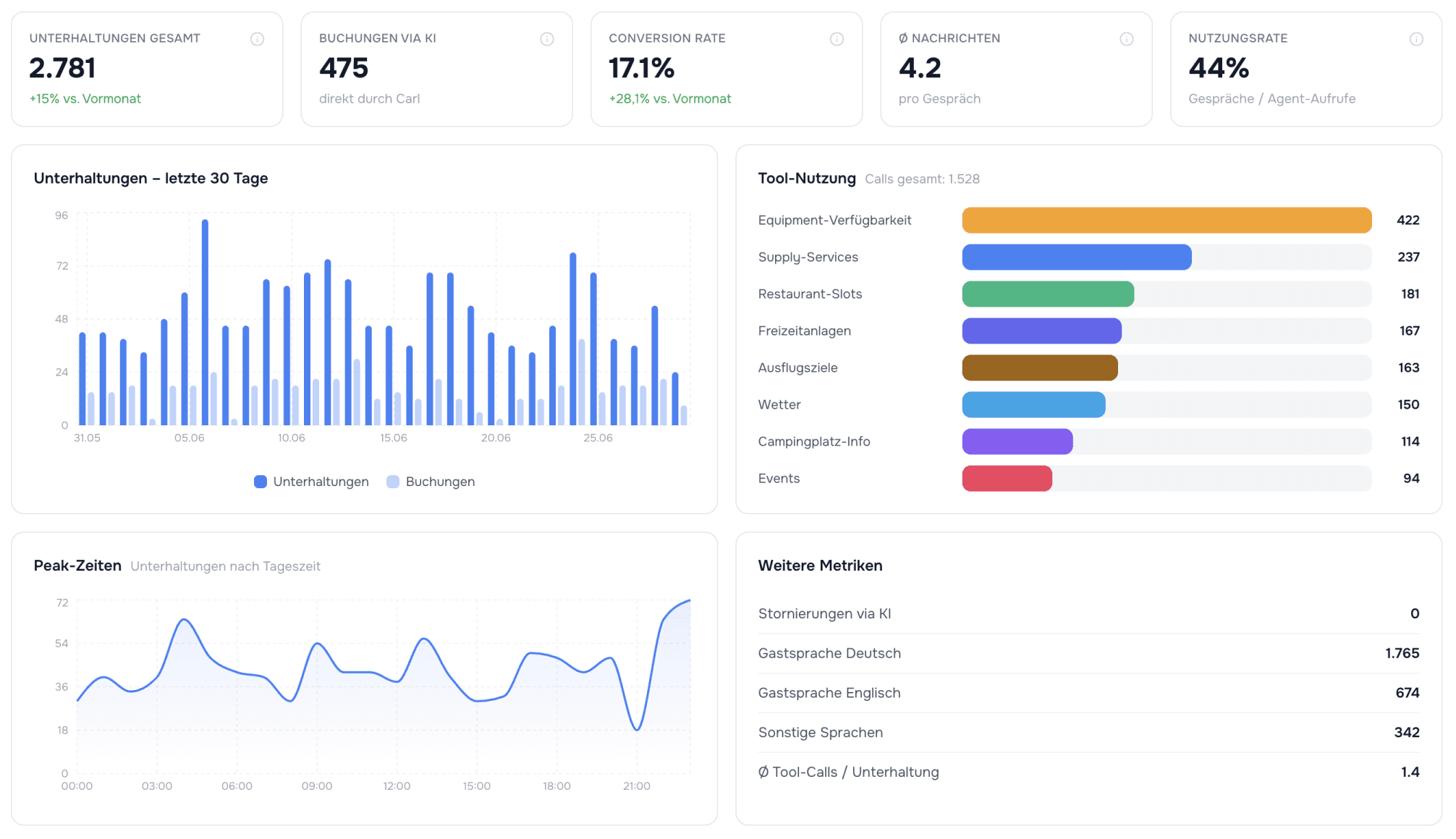
Task: Click the count 237
Action: coord(1408,257)
